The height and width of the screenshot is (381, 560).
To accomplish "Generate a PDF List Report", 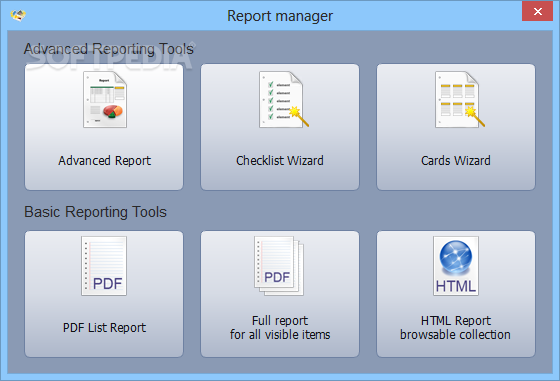I will coord(104,294).
